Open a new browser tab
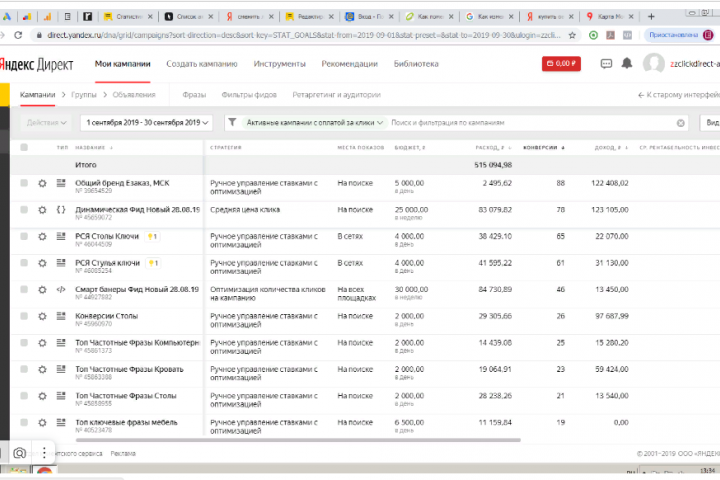The height and width of the screenshot is (480, 720). coord(651,17)
